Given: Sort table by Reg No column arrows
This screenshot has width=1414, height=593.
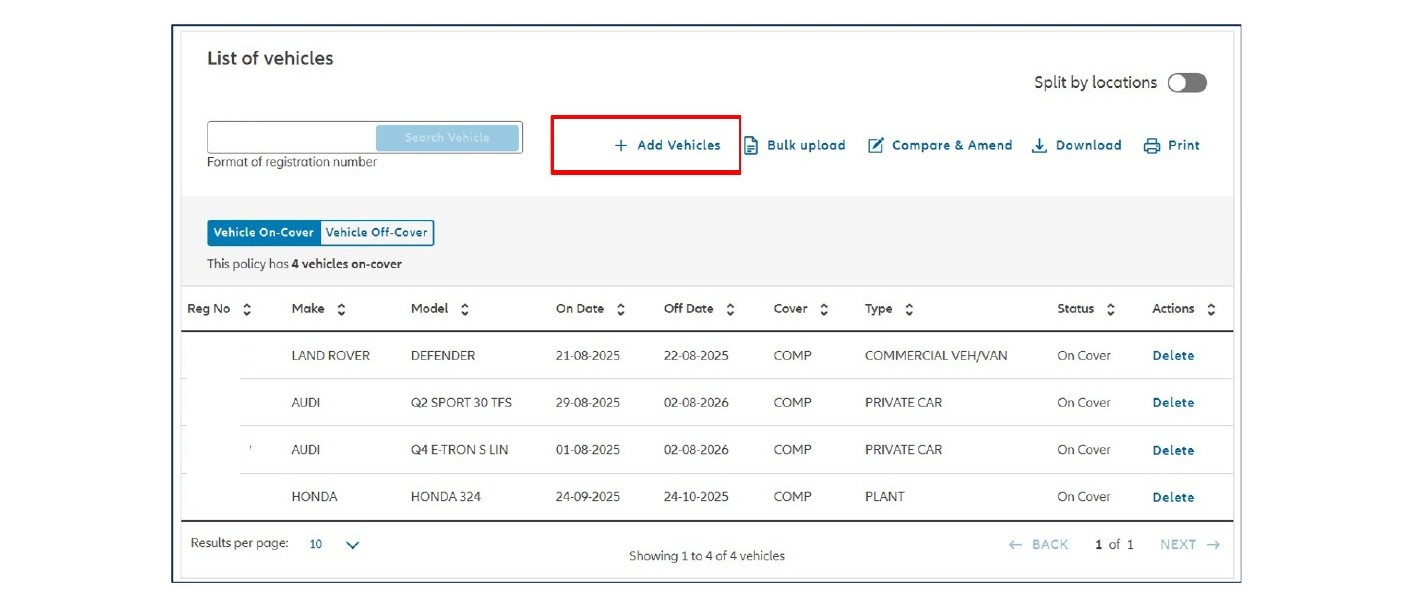Looking at the screenshot, I should (x=247, y=310).
